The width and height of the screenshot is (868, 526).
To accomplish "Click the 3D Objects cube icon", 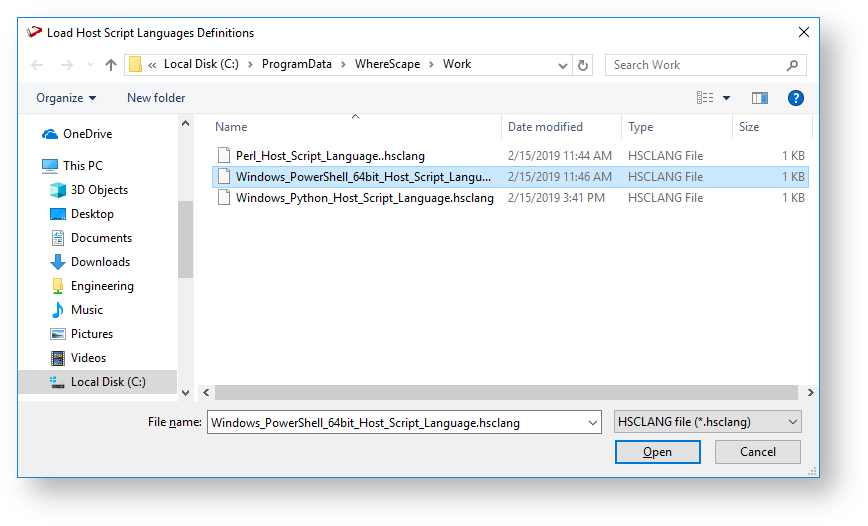I will pos(58,190).
